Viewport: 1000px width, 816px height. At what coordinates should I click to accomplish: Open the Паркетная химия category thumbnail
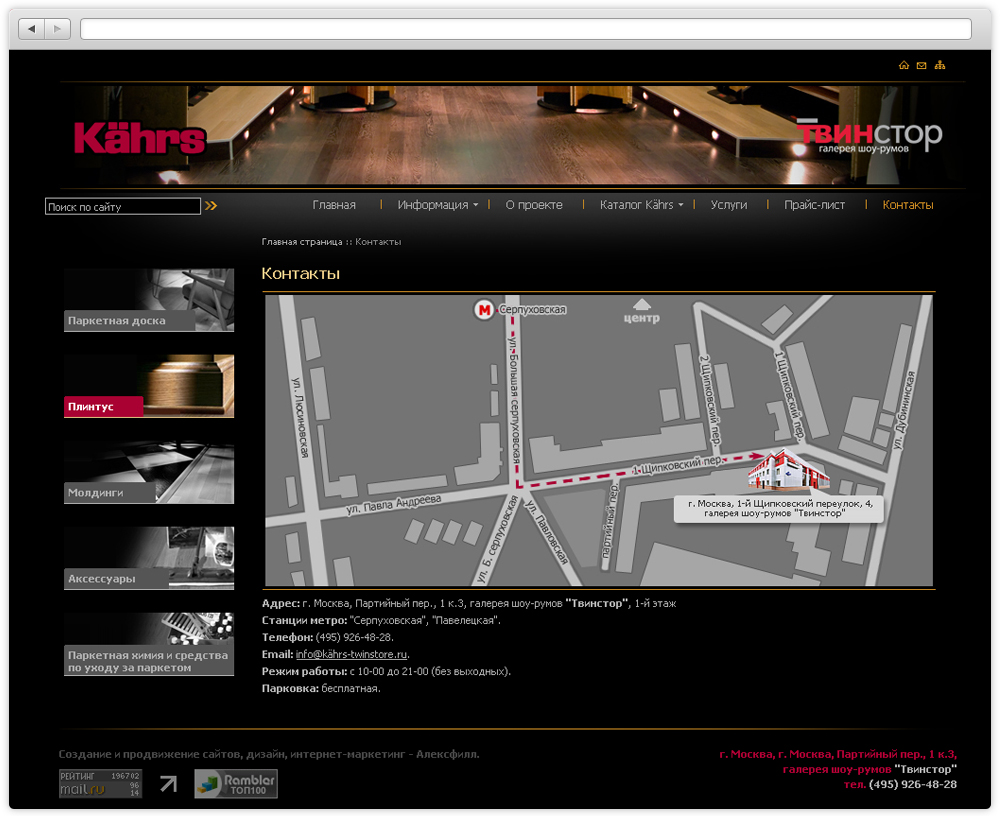tap(149, 644)
